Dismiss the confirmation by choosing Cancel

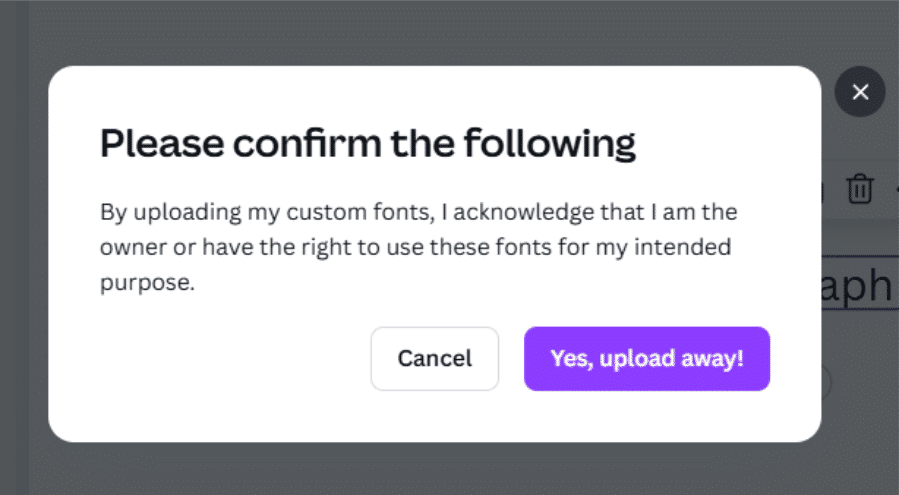[434, 358]
